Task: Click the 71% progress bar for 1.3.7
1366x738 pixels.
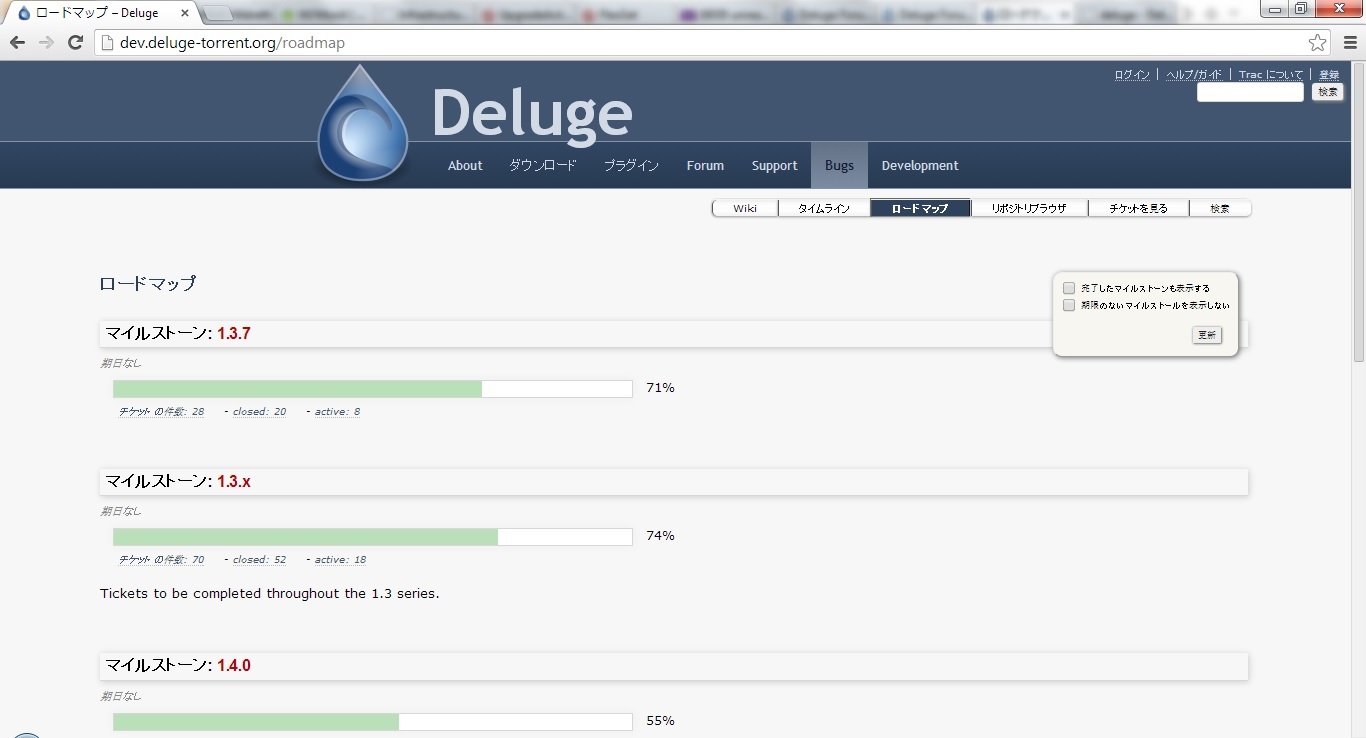Action: pyautogui.click(x=373, y=389)
